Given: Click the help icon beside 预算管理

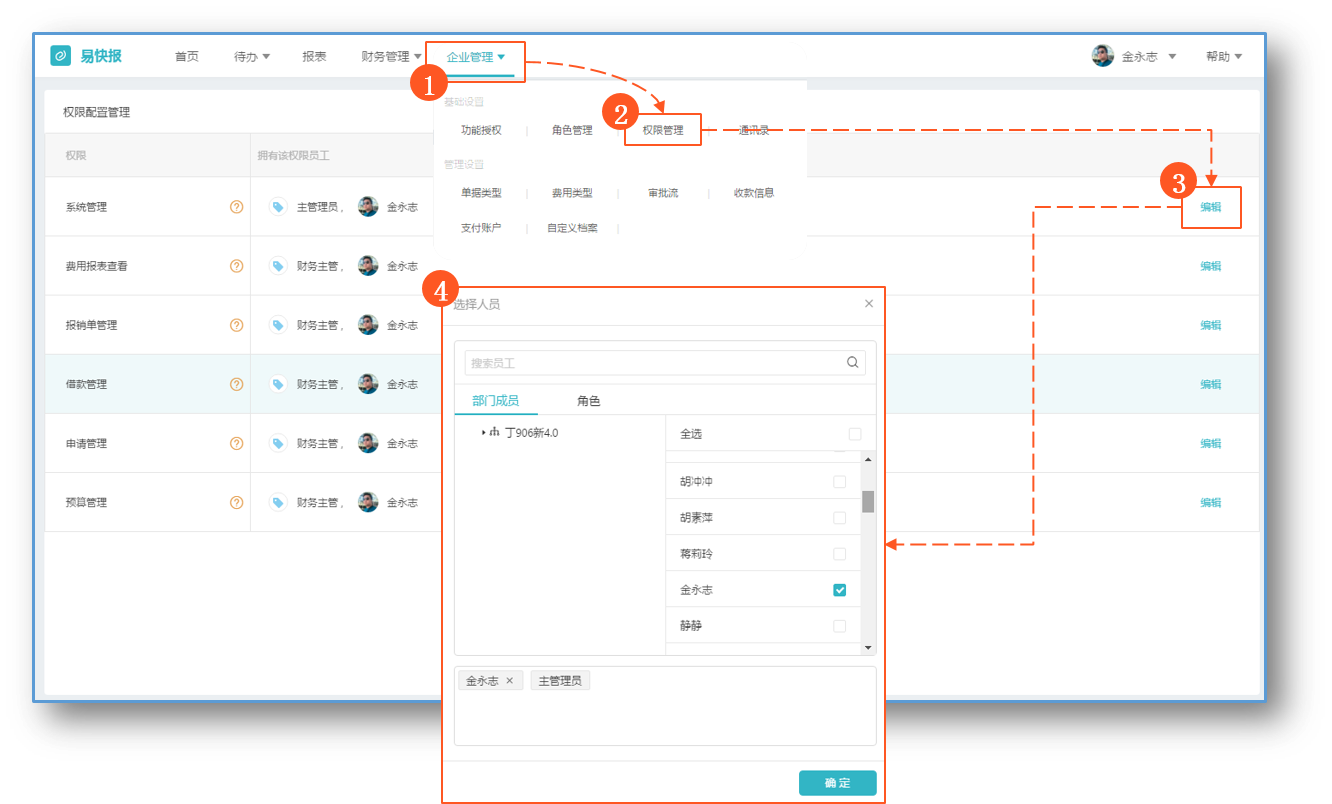Looking at the screenshot, I should point(237,503).
